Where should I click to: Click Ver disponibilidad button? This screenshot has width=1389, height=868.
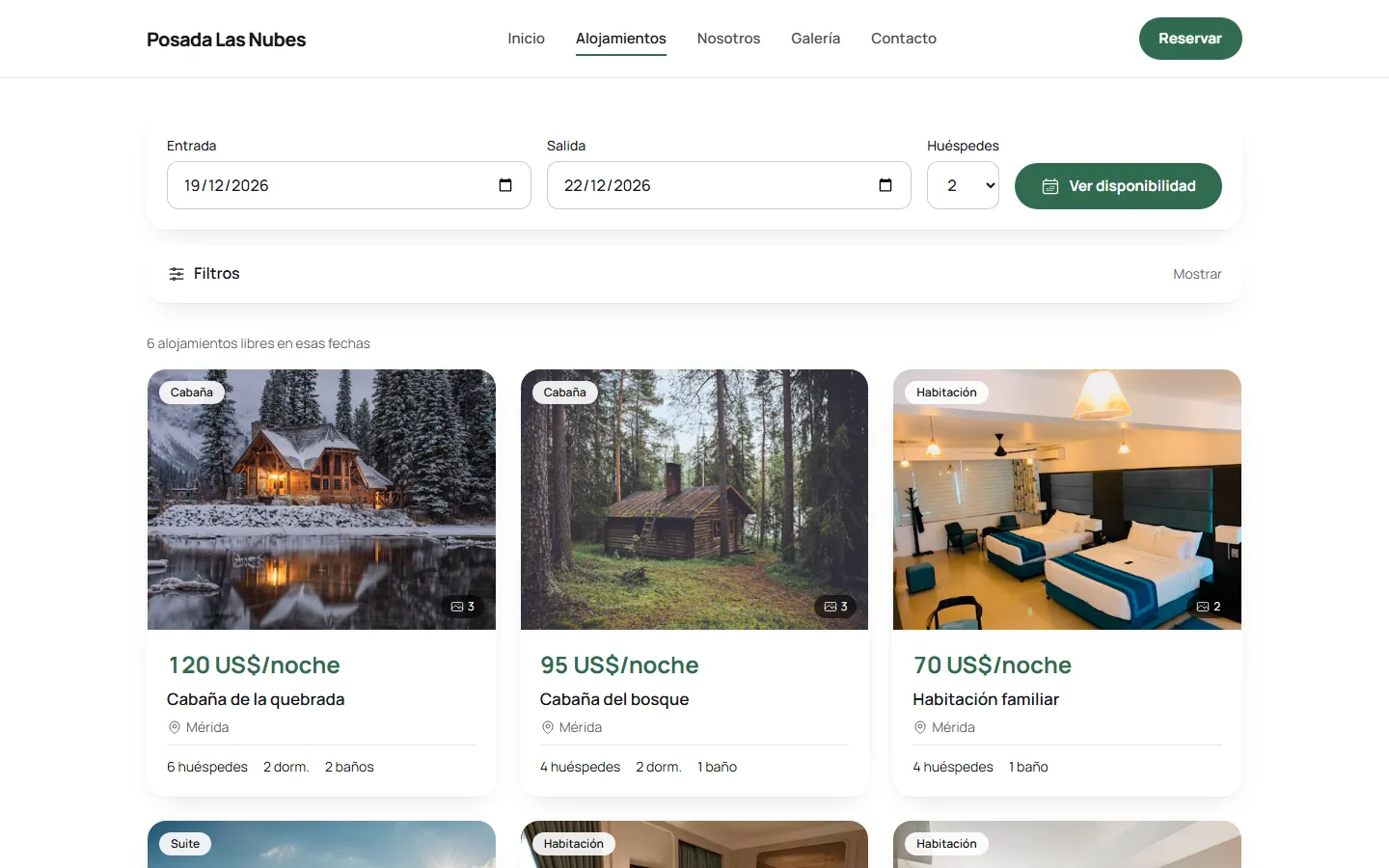1118,186
